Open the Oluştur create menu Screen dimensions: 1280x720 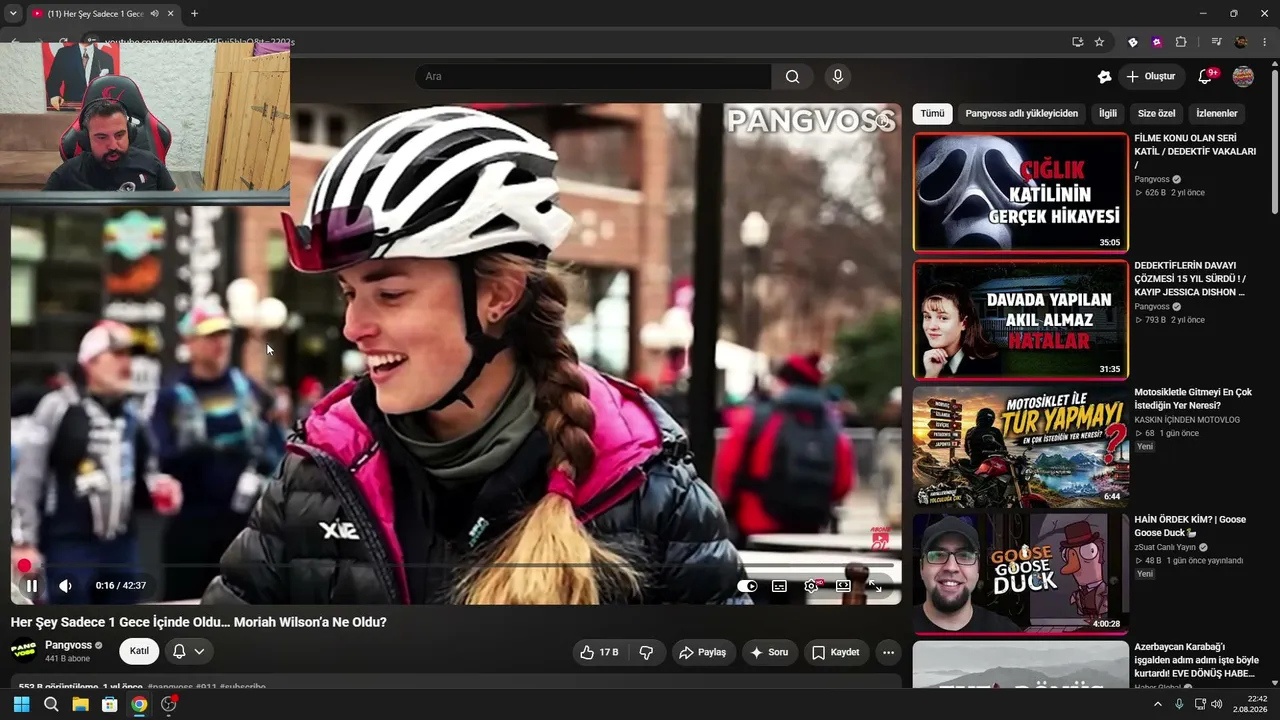(1150, 77)
